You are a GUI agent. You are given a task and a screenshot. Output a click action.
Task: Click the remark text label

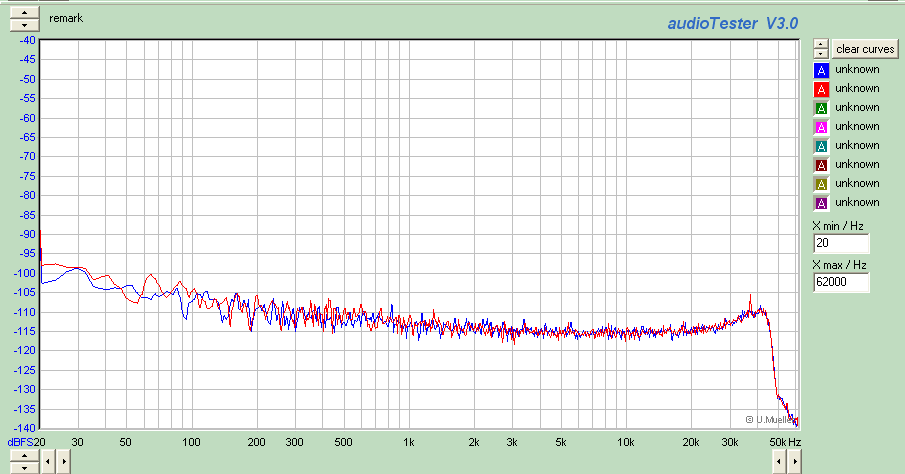[x=66, y=18]
